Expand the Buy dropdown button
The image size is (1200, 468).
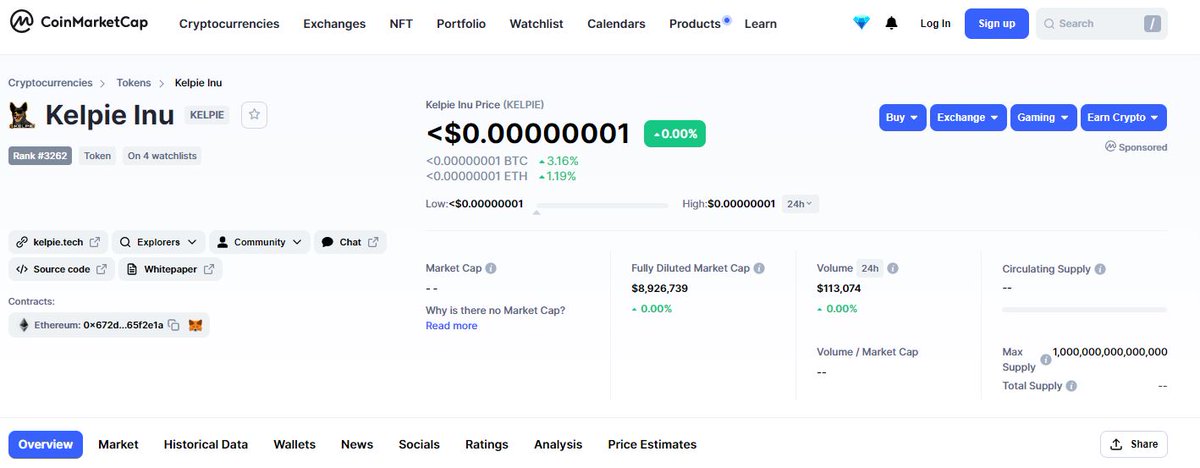(x=903, y=117)
